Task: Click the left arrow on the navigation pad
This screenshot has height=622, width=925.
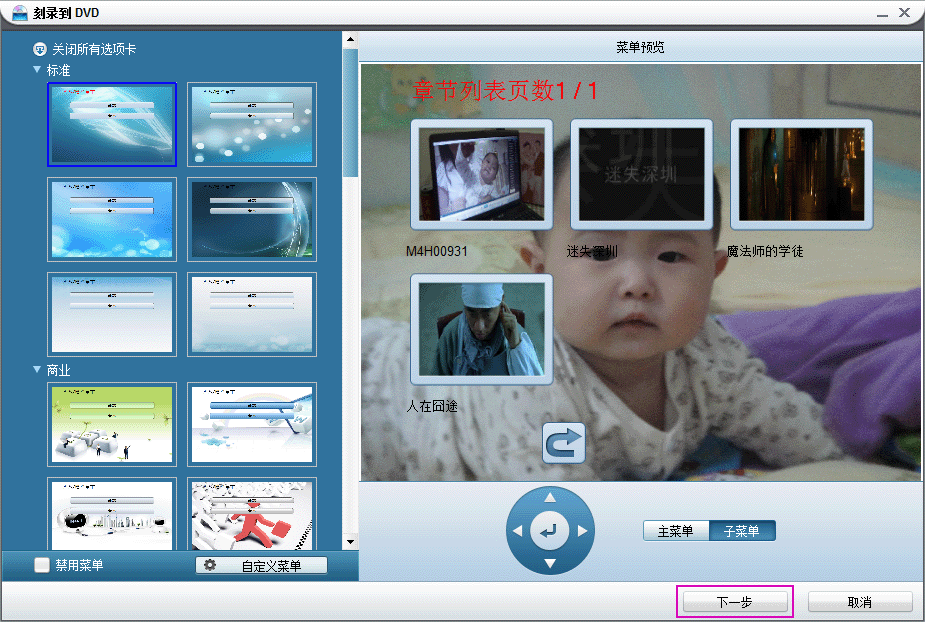Action: [x=517, y=531]
